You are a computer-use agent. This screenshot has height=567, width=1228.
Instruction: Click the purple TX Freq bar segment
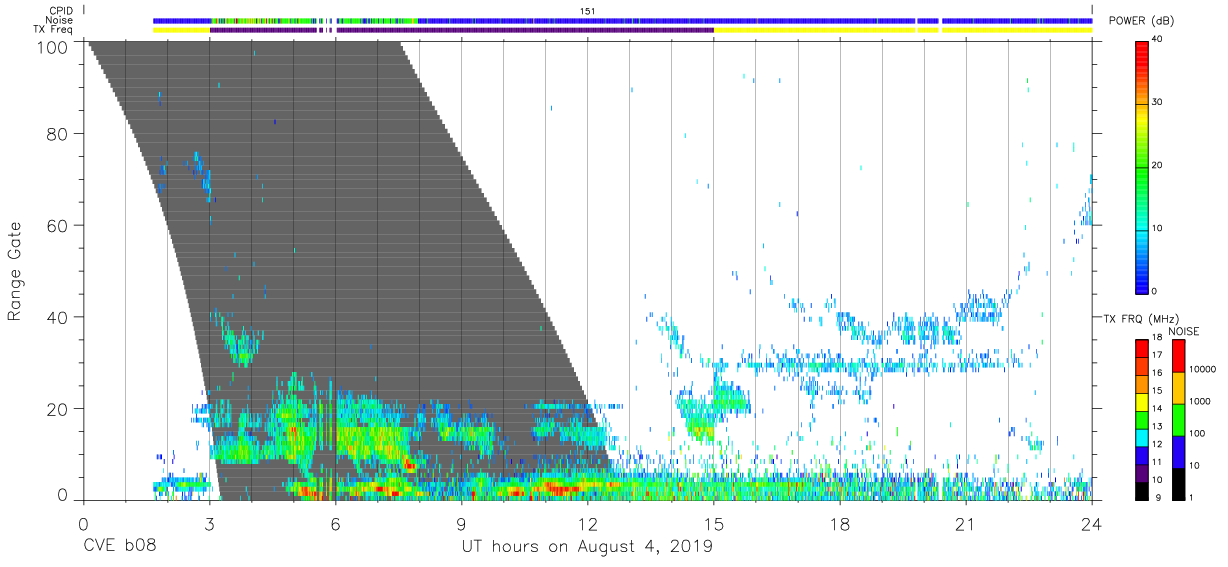point(462,30)
